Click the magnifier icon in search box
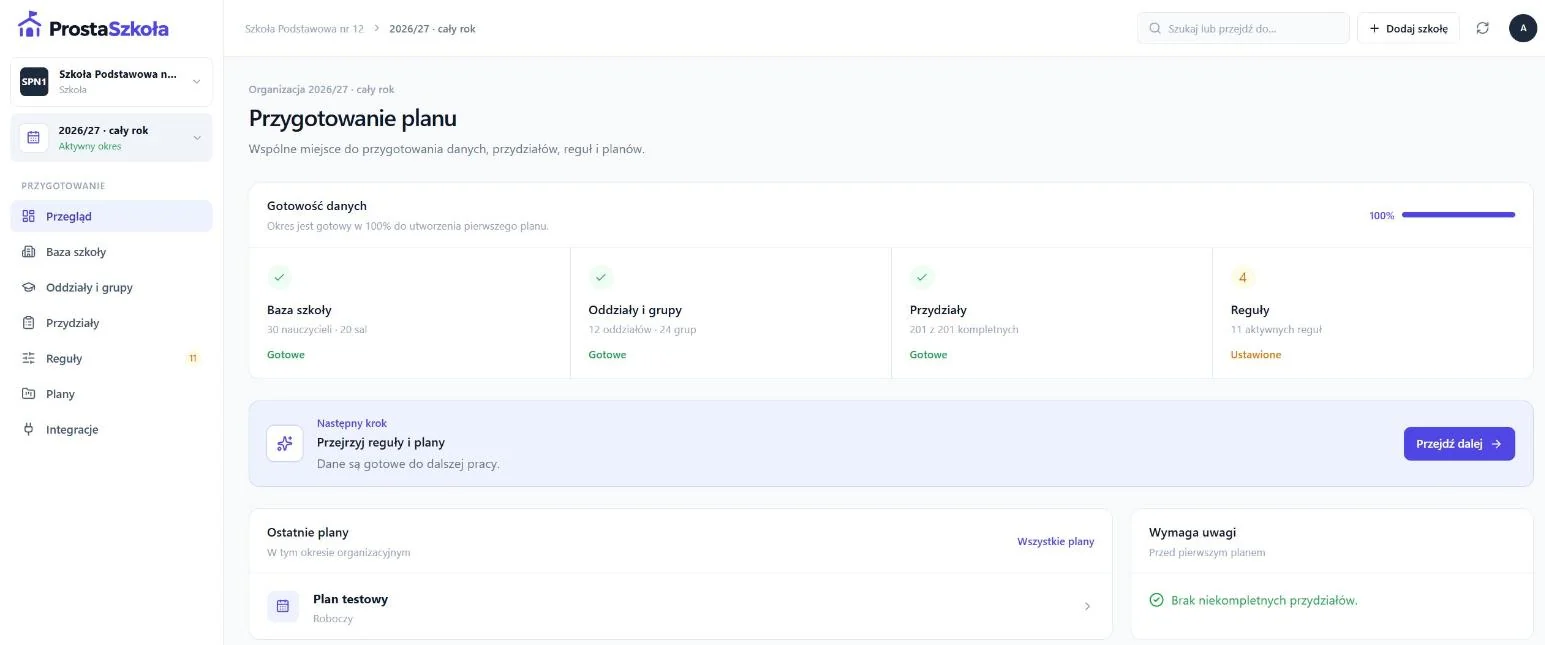1545x645 pixels. 1155,28
